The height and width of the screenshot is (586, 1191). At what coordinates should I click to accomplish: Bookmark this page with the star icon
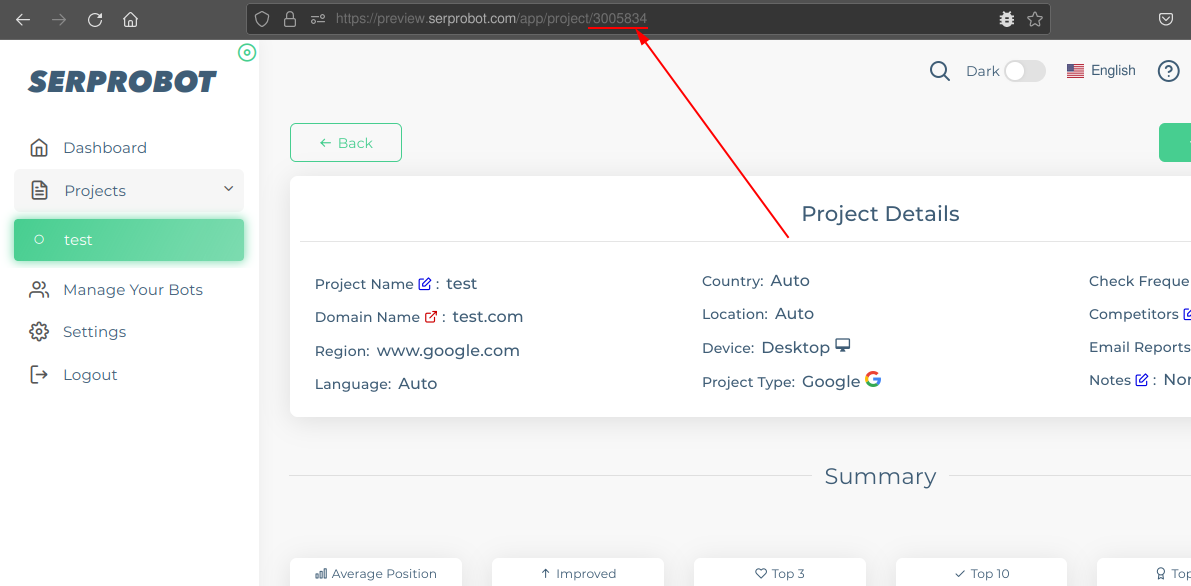[x=1035, y=20]
